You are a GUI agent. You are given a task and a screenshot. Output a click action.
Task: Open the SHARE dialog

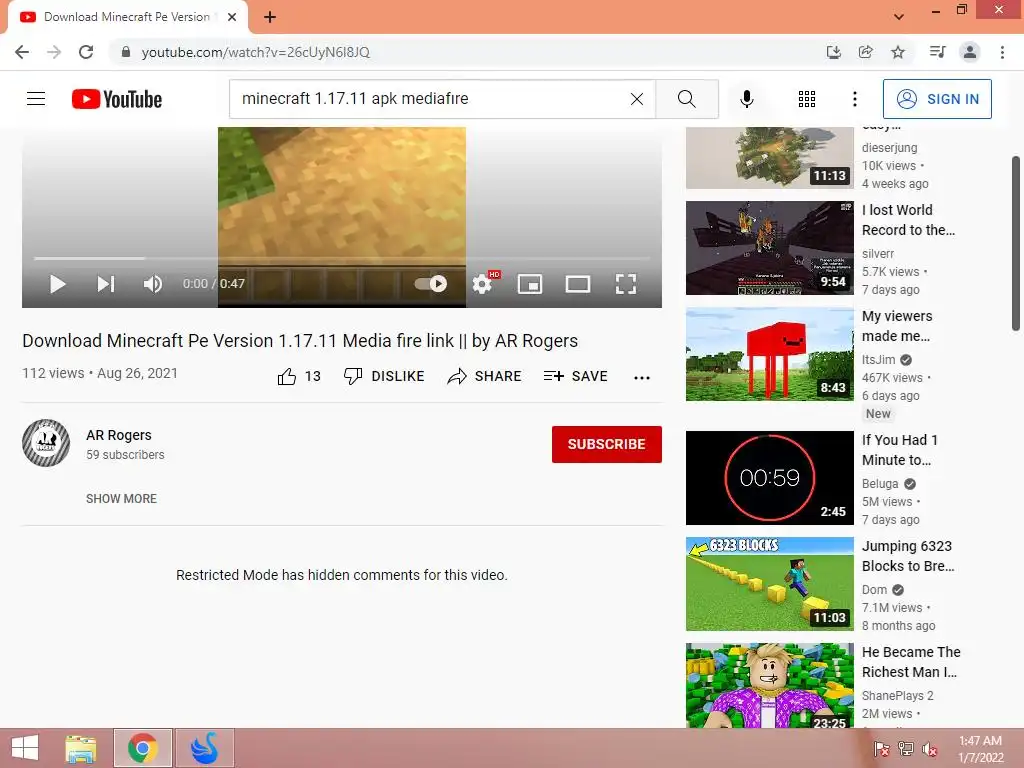[485, 376]
